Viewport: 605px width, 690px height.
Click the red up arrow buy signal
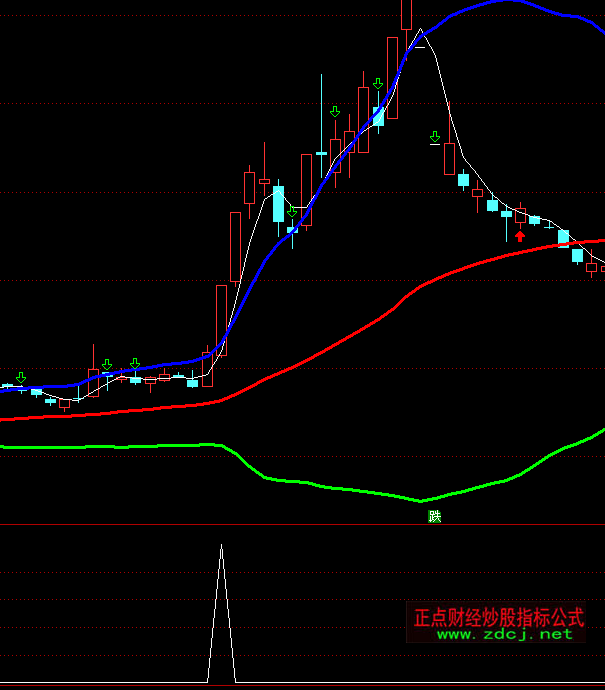click(520, 236)
